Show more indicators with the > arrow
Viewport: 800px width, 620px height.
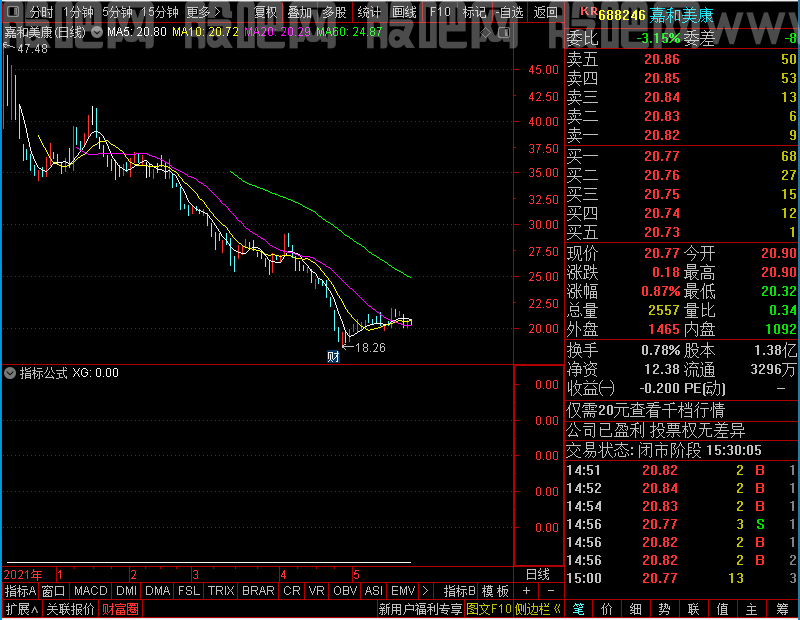426,591
